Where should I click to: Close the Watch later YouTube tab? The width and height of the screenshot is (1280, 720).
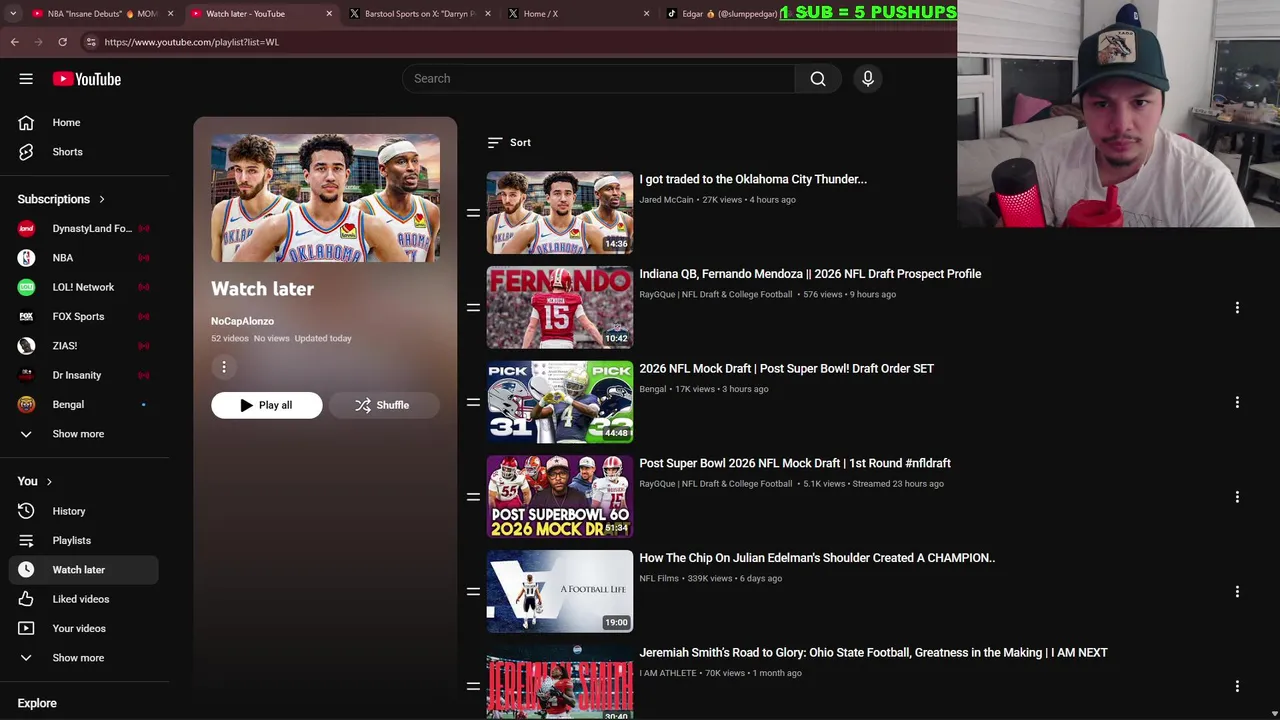pyautogui.click(x=329, y=14)
